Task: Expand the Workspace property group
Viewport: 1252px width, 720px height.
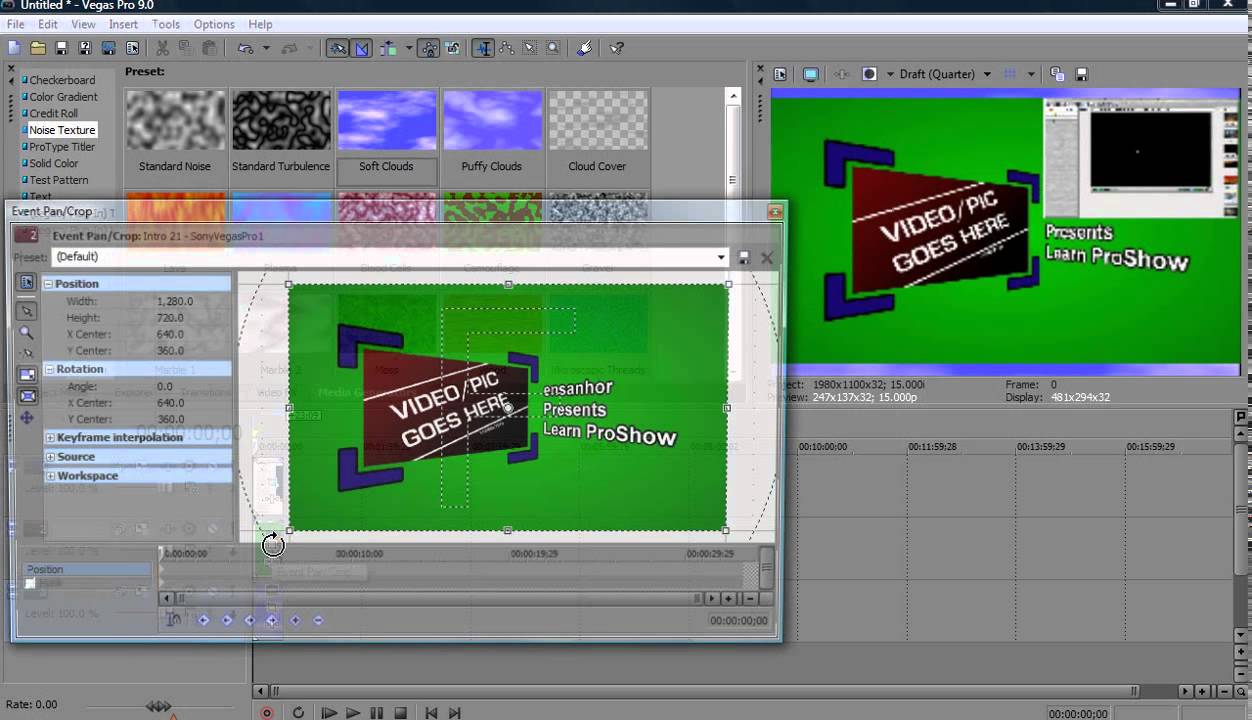Action: pyautogui.click(x=49, y=475)
